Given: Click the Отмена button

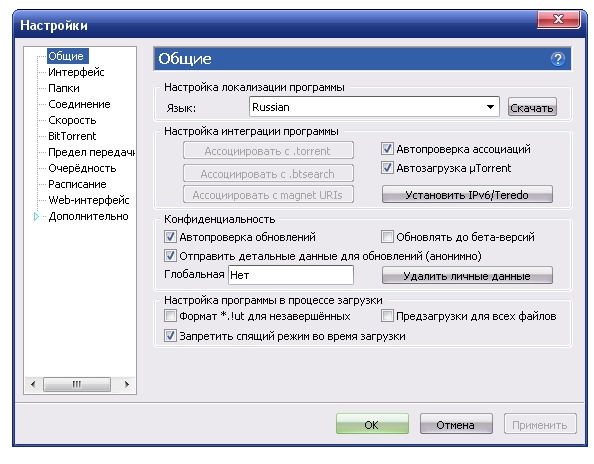Looking at the screenshot, I should pos(456,424).
